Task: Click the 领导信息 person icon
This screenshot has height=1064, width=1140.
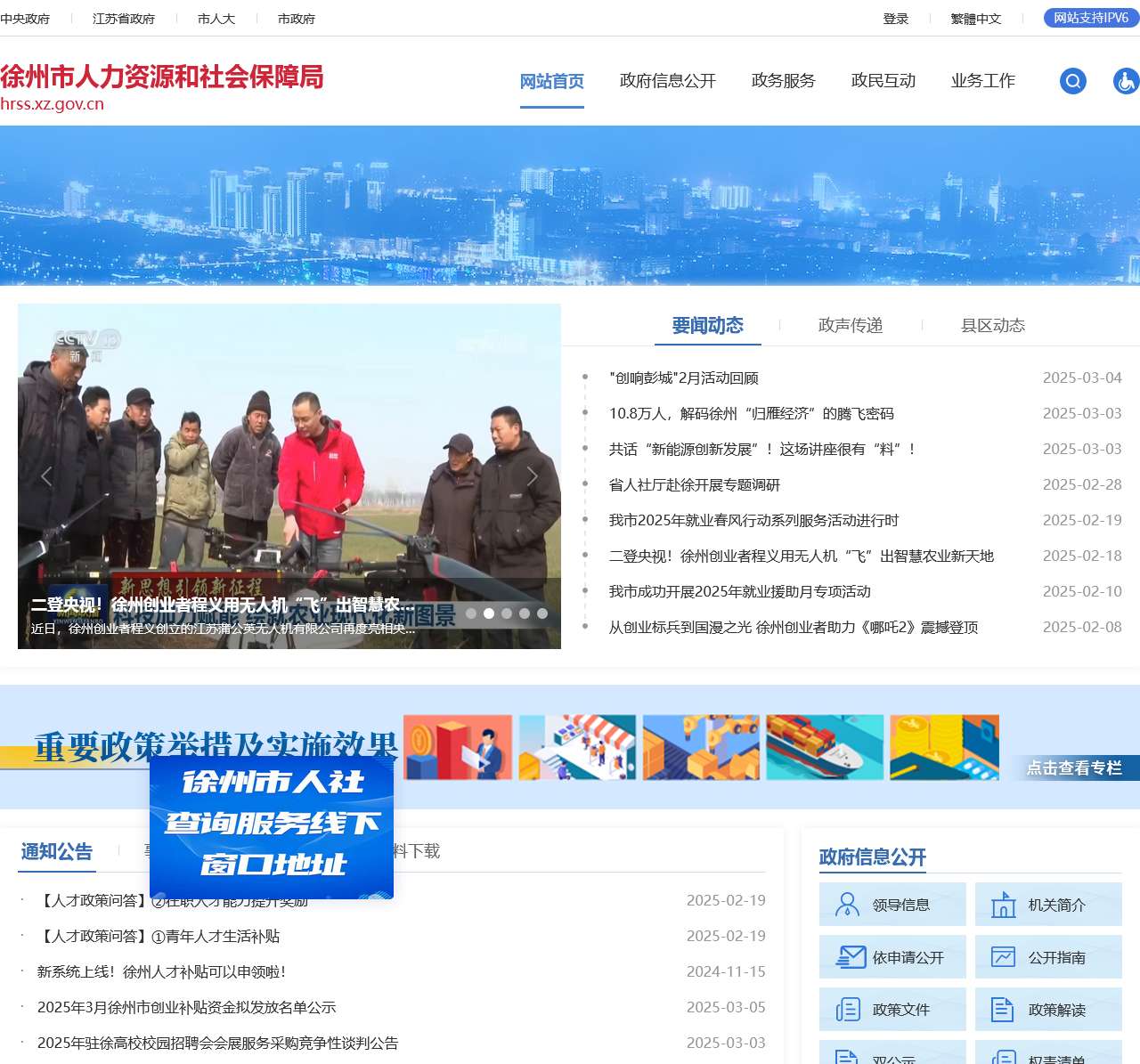Action: [x=847, y=905]
